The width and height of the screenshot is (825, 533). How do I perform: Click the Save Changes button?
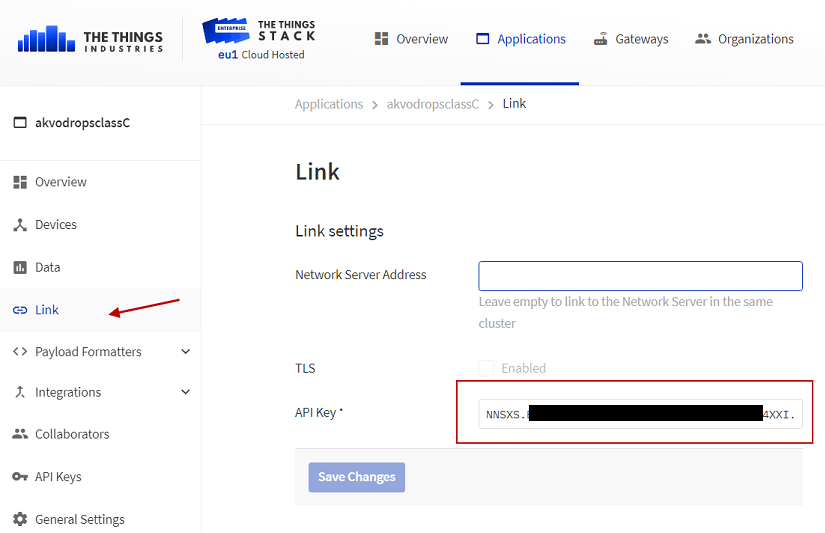click(357, 477)
